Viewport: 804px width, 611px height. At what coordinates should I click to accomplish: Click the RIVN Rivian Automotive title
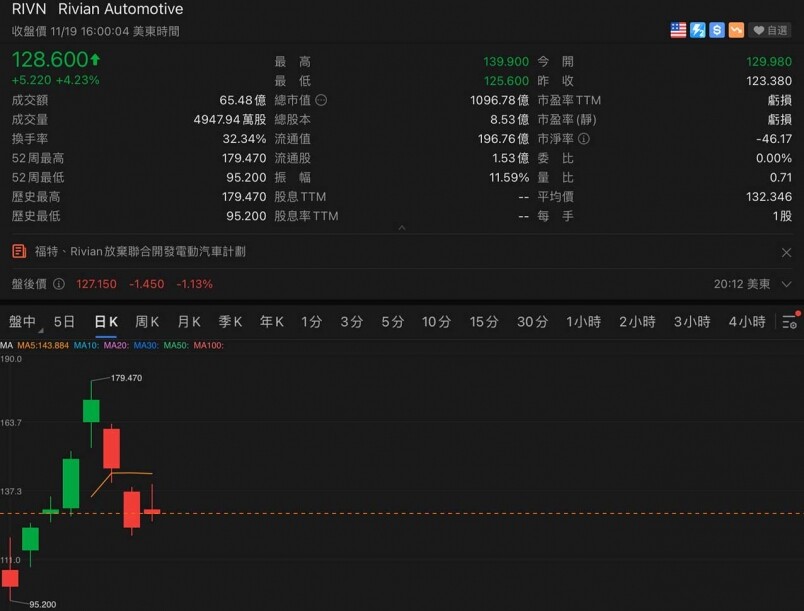tap(97, 9)
